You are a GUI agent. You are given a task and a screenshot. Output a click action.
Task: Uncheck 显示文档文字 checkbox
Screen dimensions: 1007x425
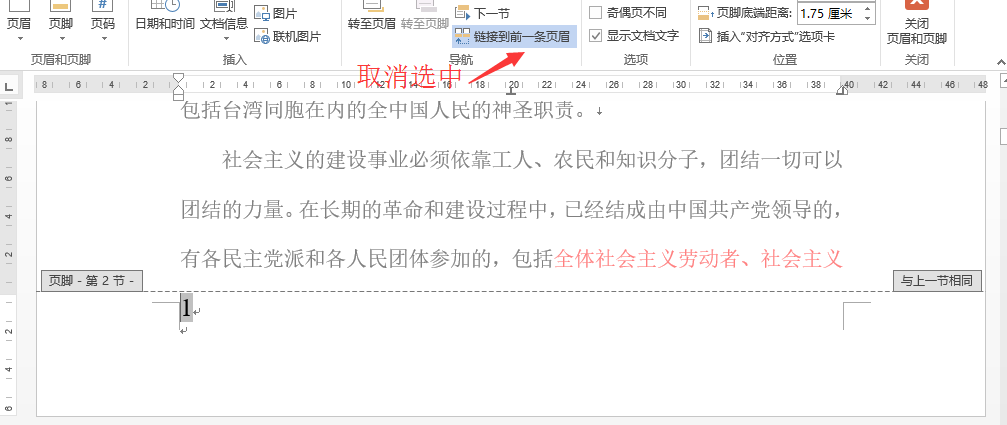coord(596,36)
